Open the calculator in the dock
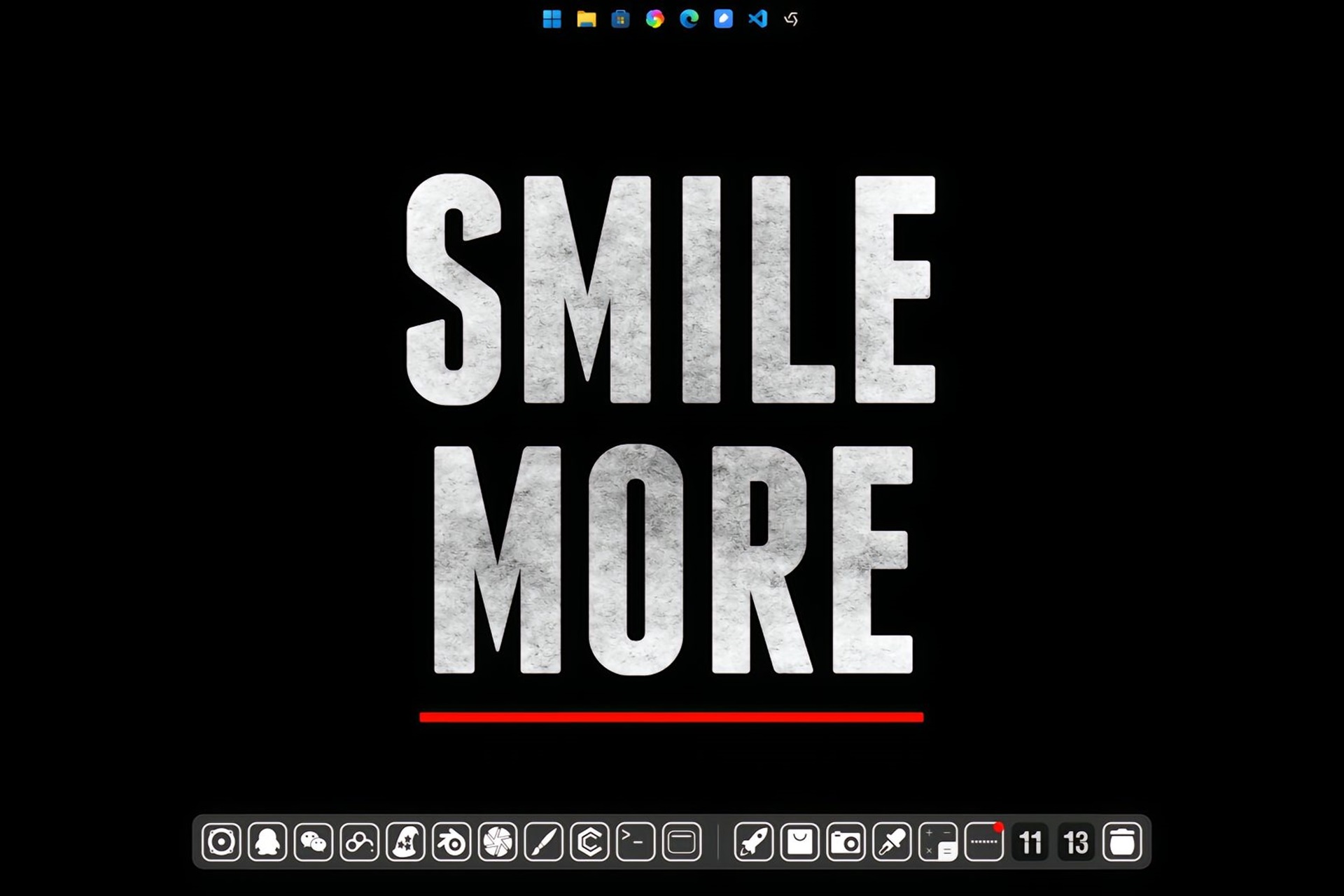 [938, 841]
